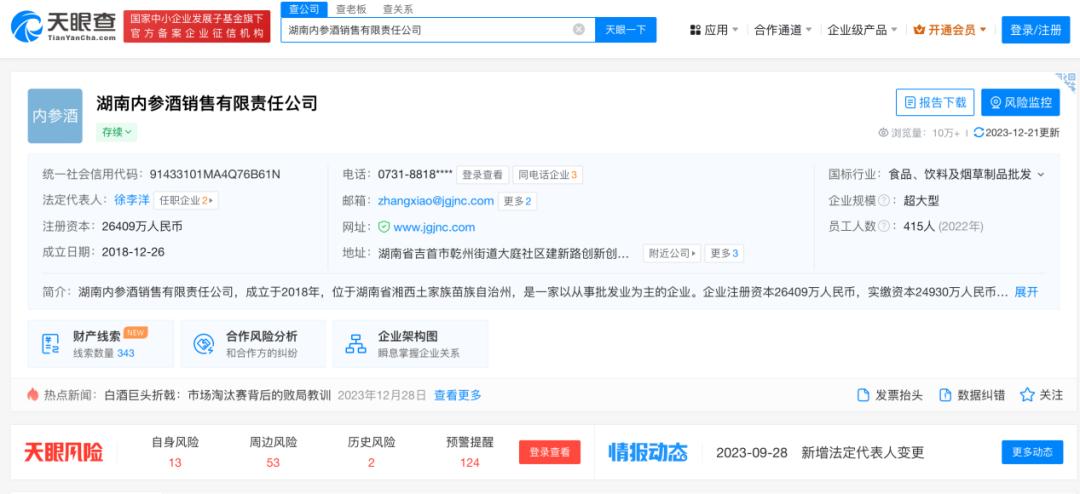Click 更多 3 next to the address

pyautogui.click(x=724, y=254)
